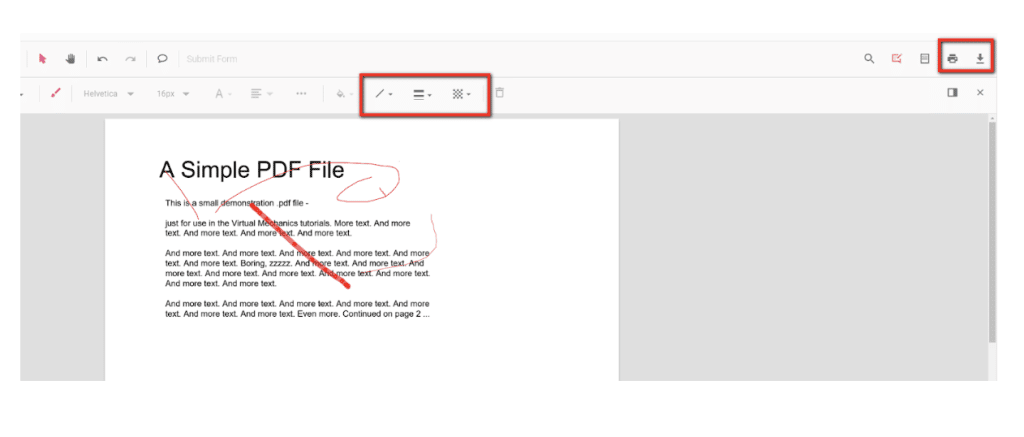Screen dimensions: 1024x437
Task: Undo the last annotation change
Action: (x=103, y=59)
